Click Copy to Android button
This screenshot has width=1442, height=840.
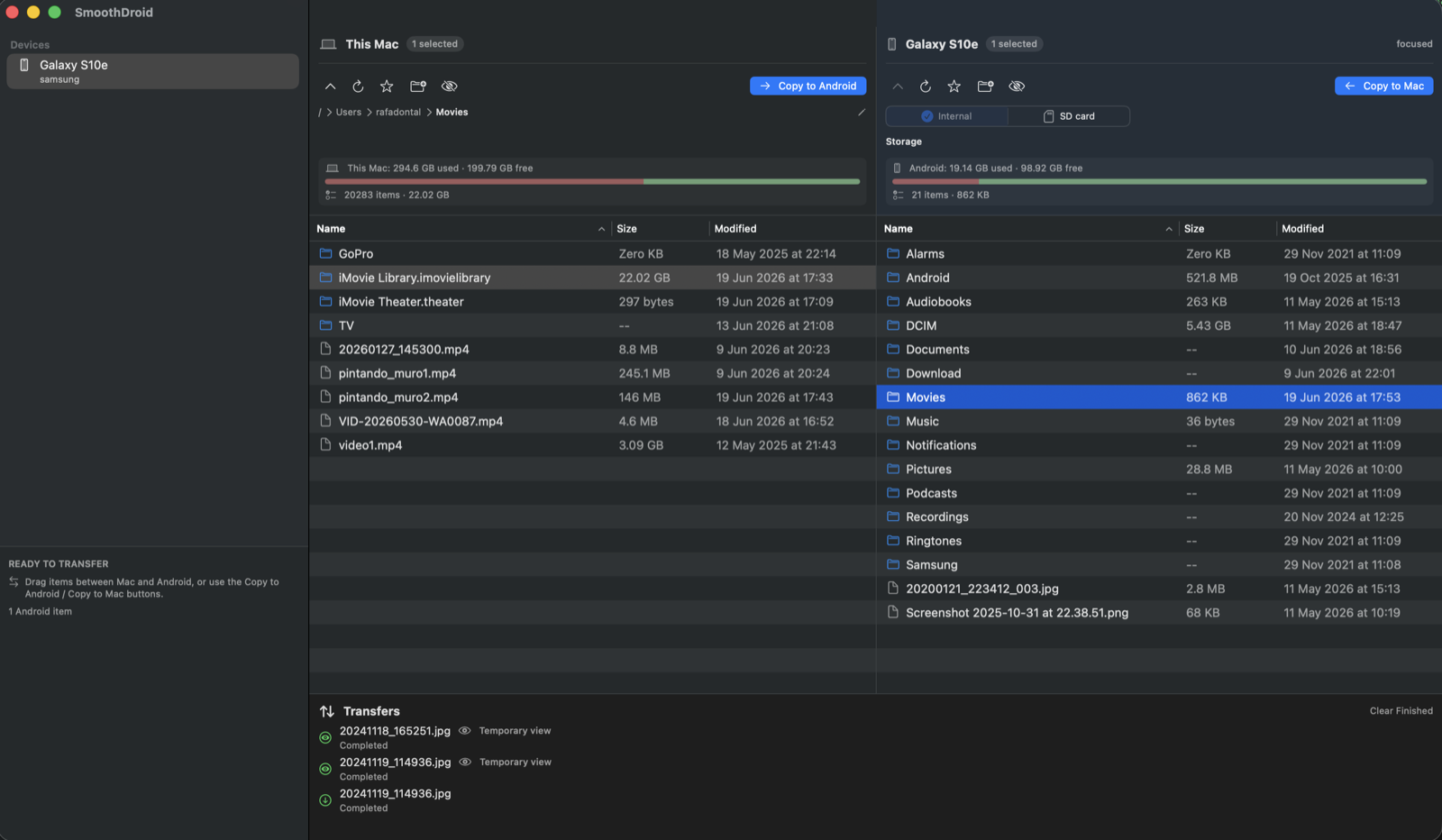(808, 86)
